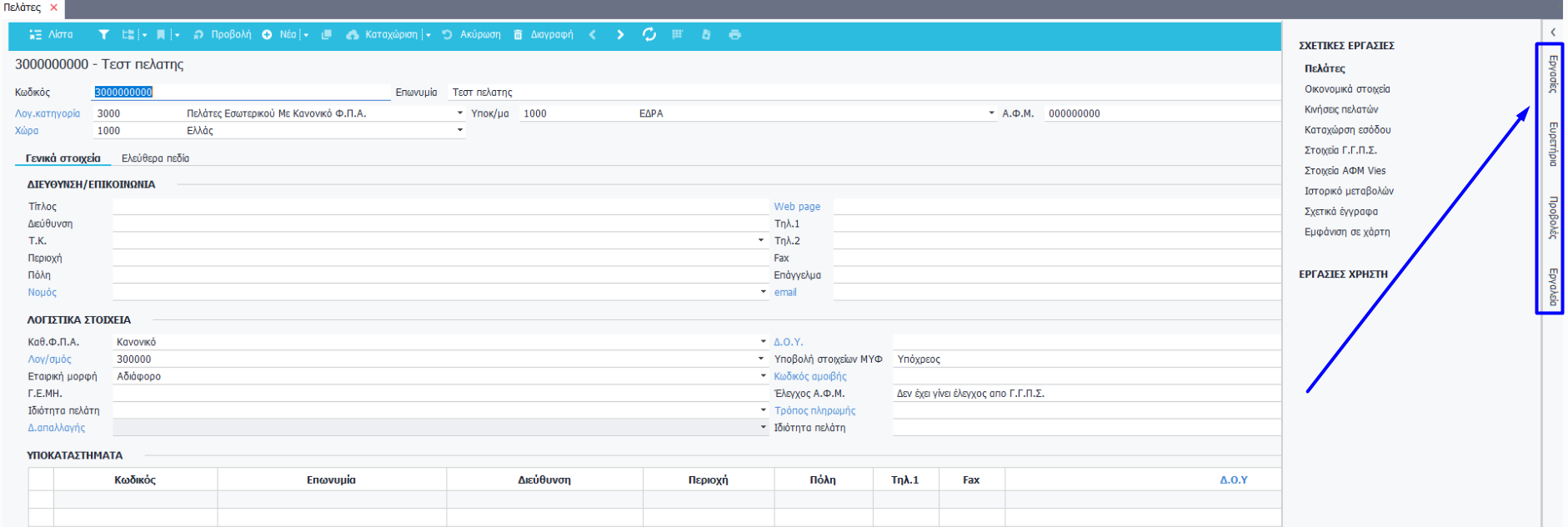Go to previous record arrow

(x=593, y=35)
